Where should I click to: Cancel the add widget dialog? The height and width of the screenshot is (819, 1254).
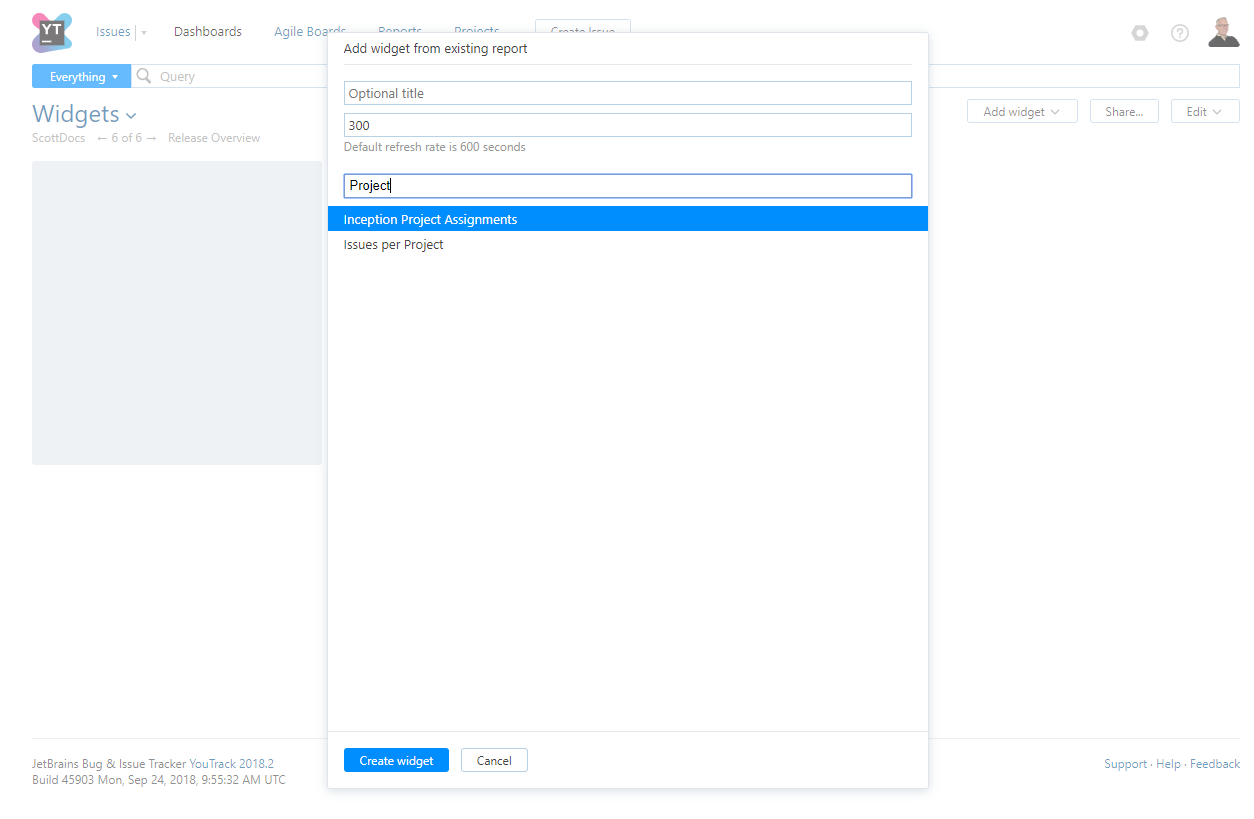494,760
